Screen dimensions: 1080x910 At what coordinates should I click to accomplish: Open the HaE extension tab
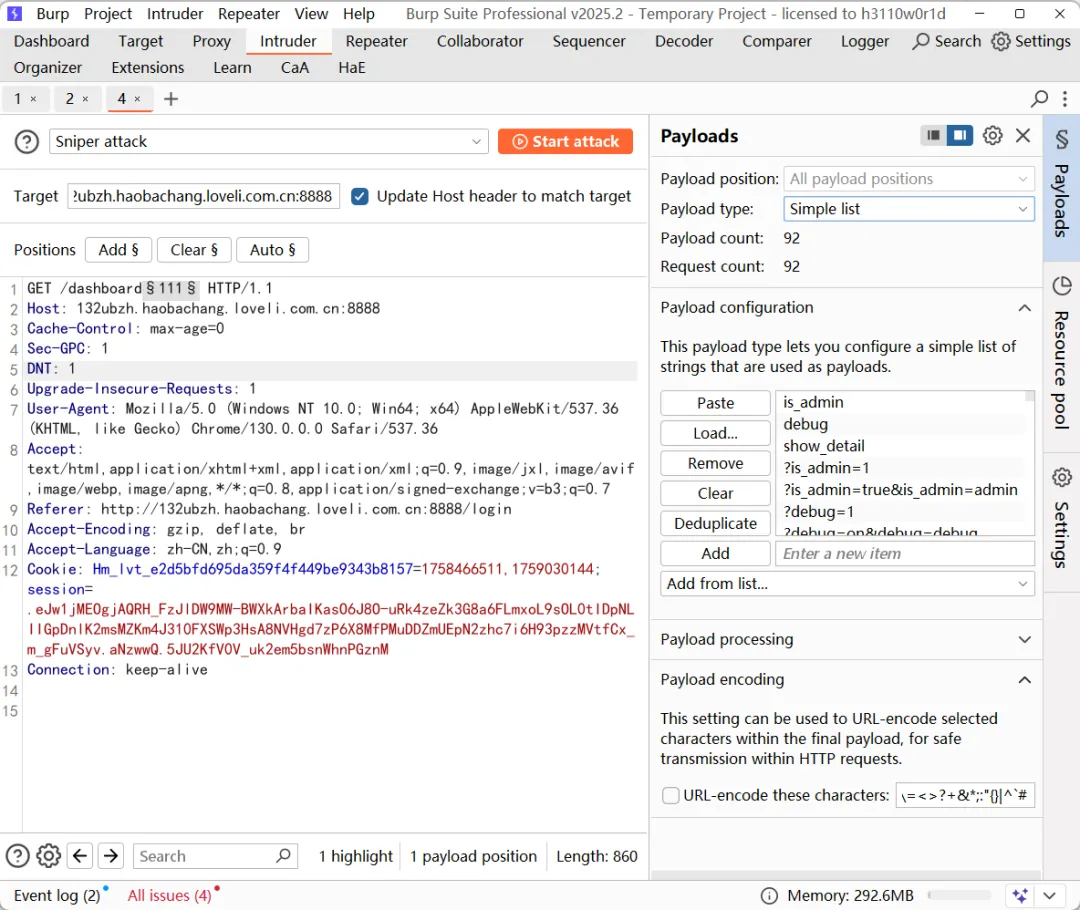[x=352, y=68]
